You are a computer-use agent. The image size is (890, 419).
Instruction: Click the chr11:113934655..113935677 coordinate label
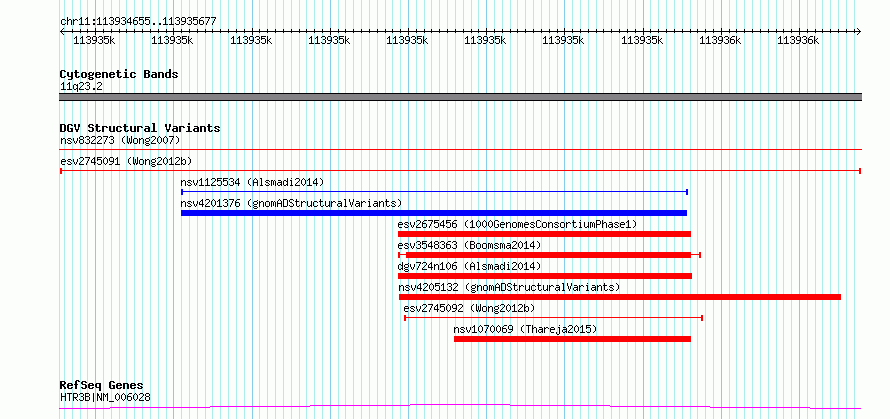click(x=138, y=22)
